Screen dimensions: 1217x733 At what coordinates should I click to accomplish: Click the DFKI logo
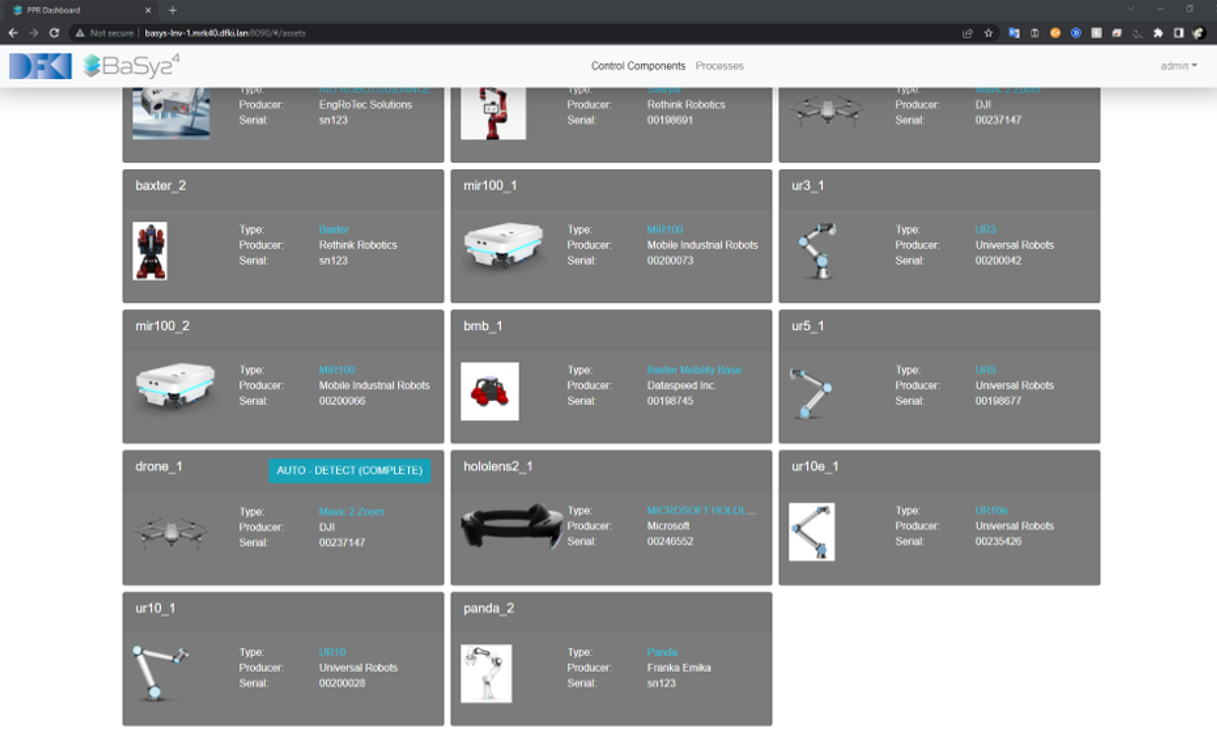coord(40,66)
